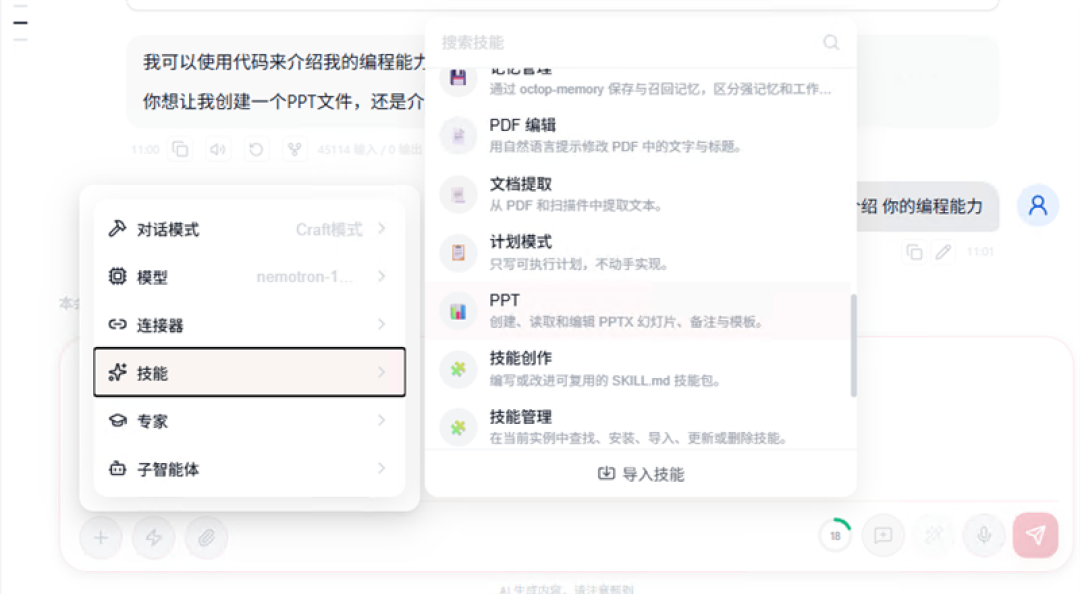Click the paperclip attachment icon
The height and width of the screenshot is (594, 1080).
point(206,537)
